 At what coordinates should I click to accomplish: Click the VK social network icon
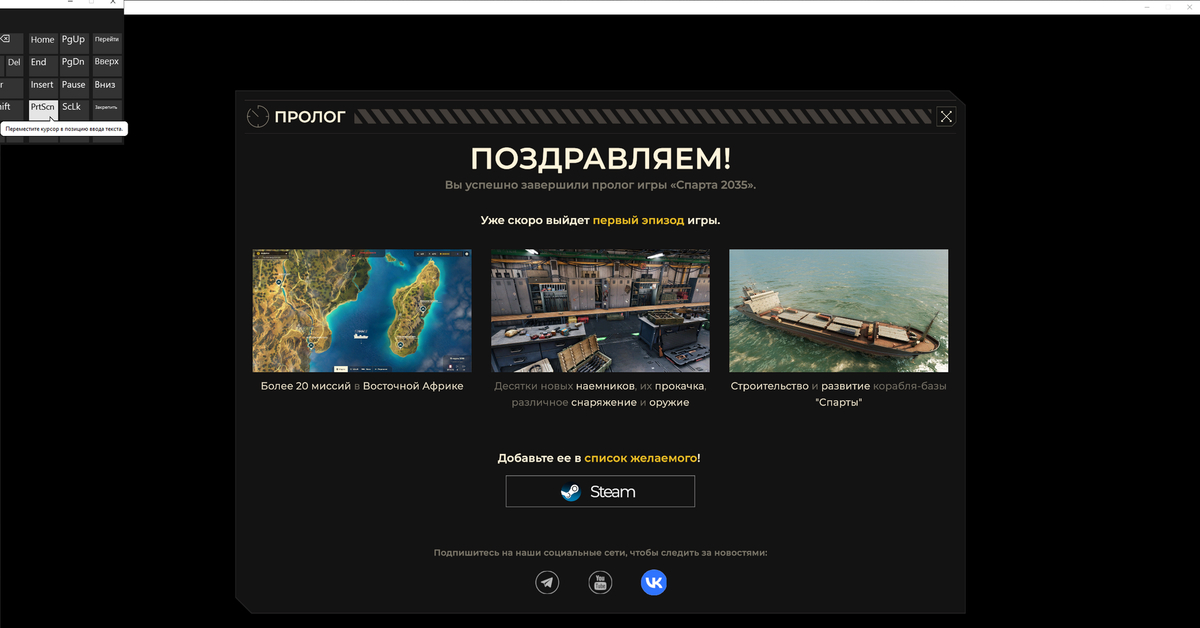pos(653,582)
